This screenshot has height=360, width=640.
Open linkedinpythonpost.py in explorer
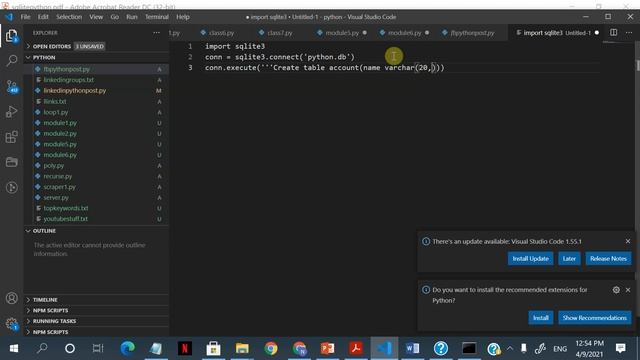click(x=96, y=91)
